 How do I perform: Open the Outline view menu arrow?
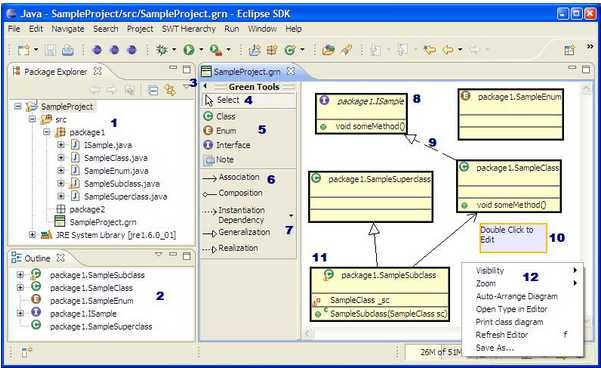(158, 254)
